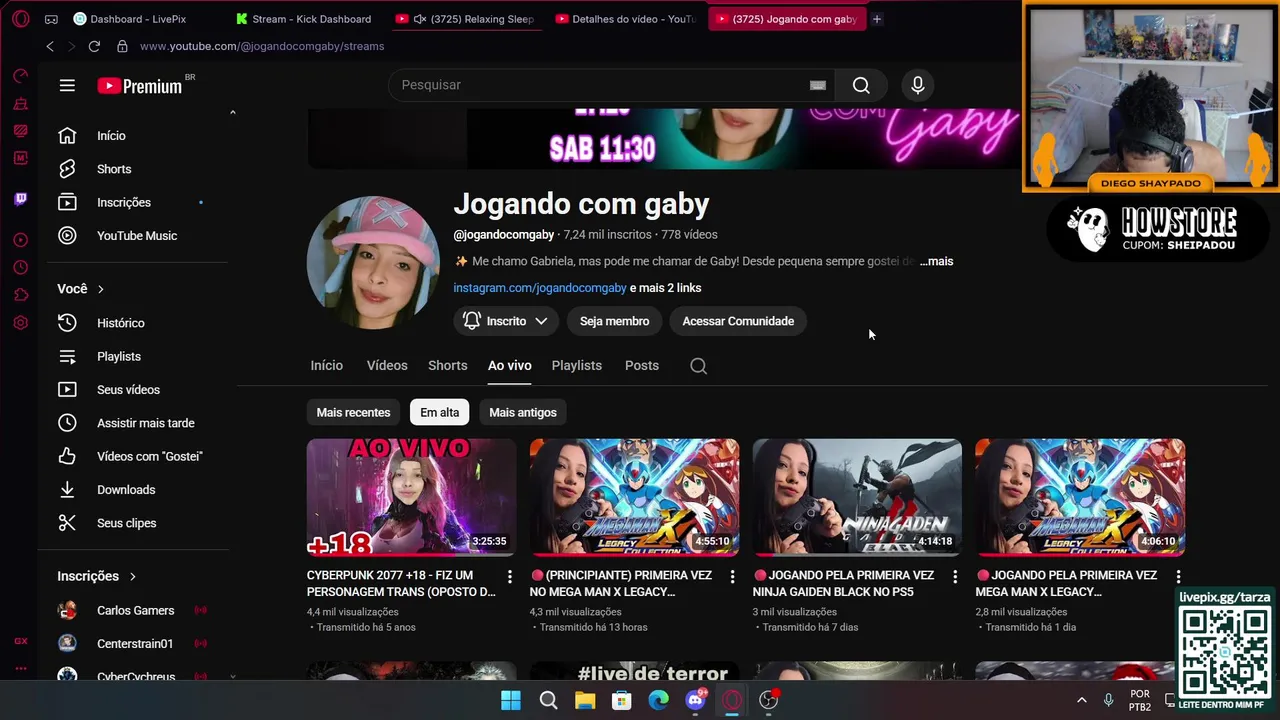Open browser history clock in Opera sidebar
The width and height of the screenshot is (1280, 720).
20,268
